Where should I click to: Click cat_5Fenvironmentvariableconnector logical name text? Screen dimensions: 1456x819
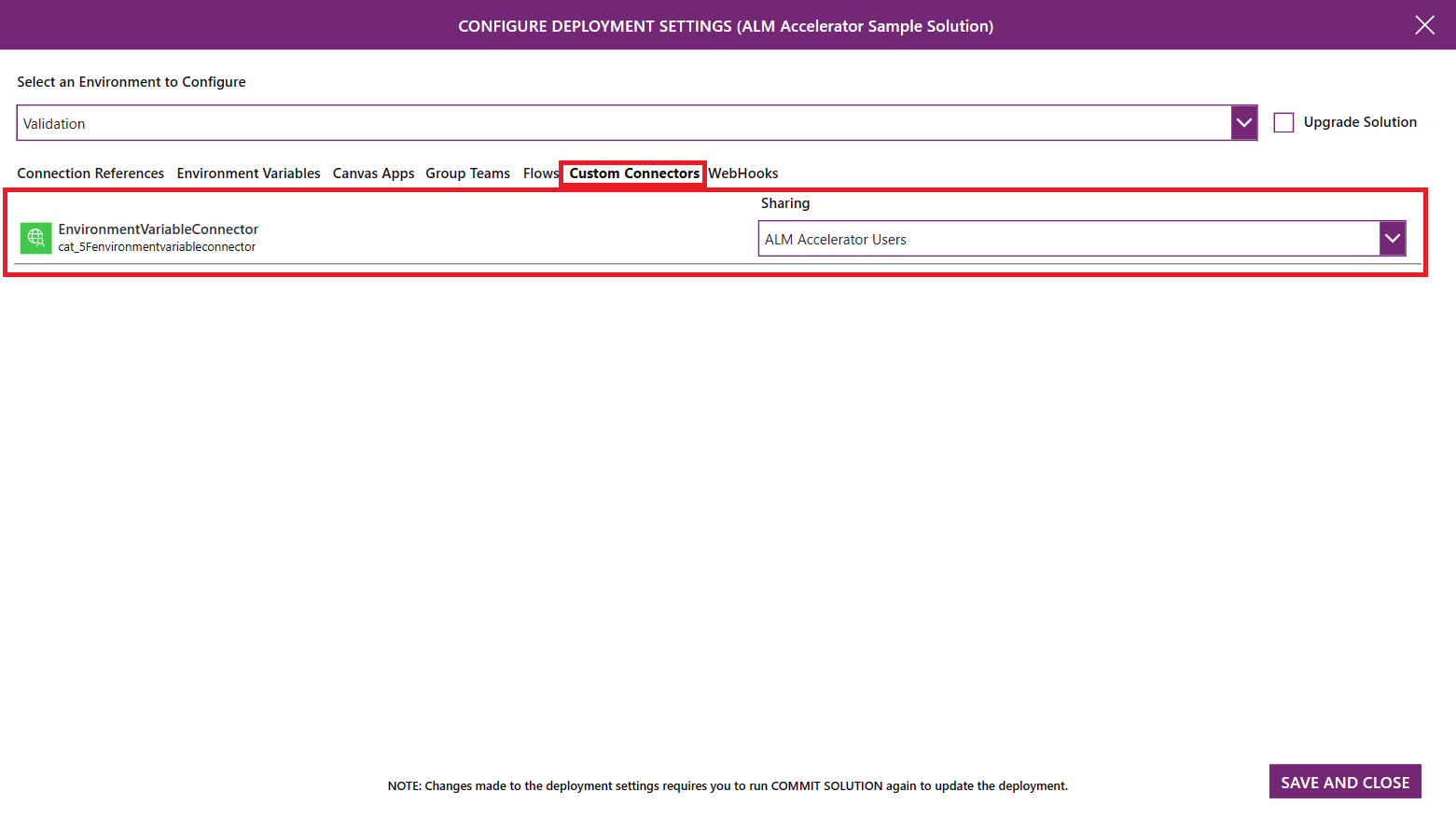[157, 247]
